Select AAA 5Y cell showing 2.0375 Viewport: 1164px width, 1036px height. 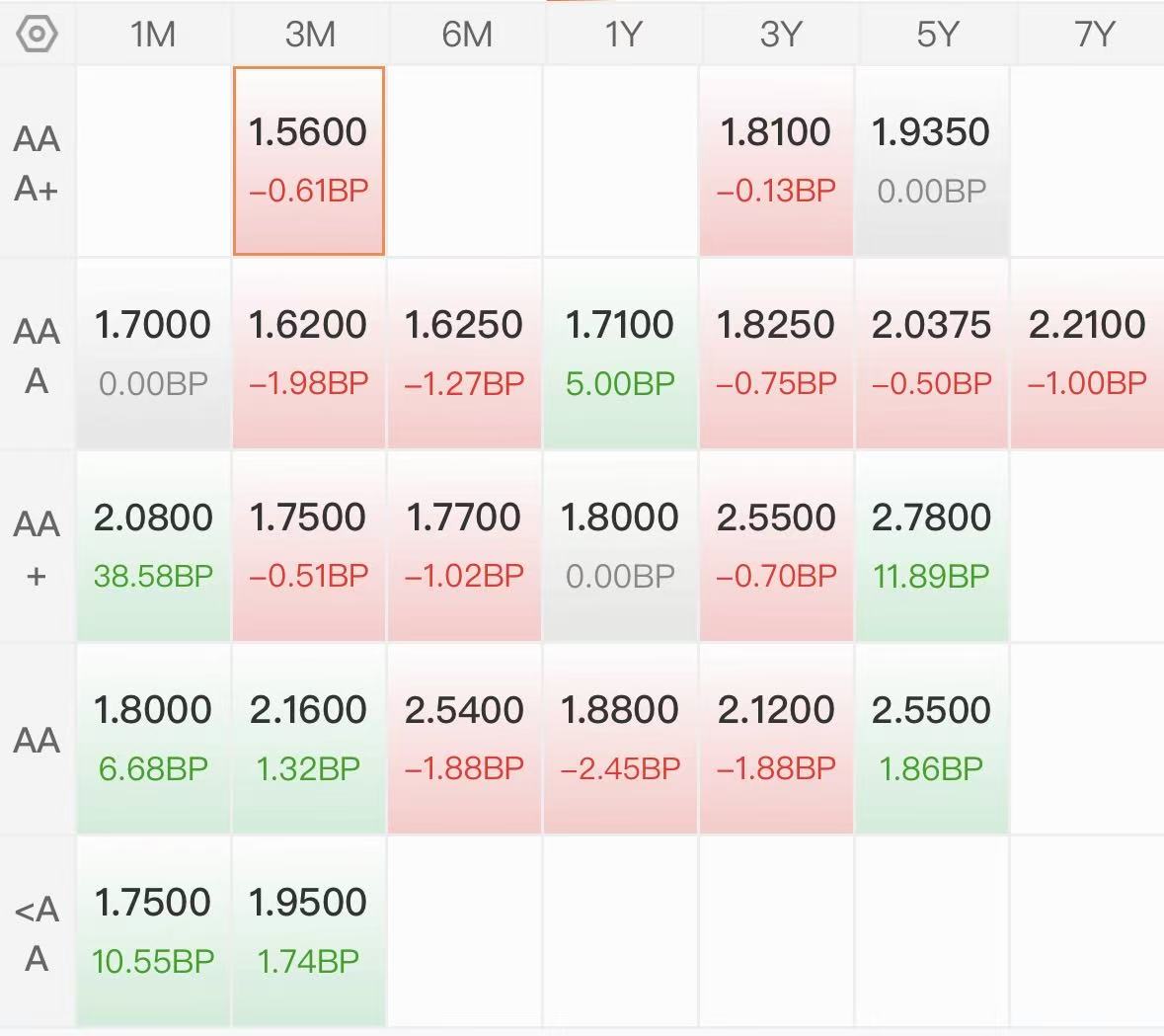931,353
